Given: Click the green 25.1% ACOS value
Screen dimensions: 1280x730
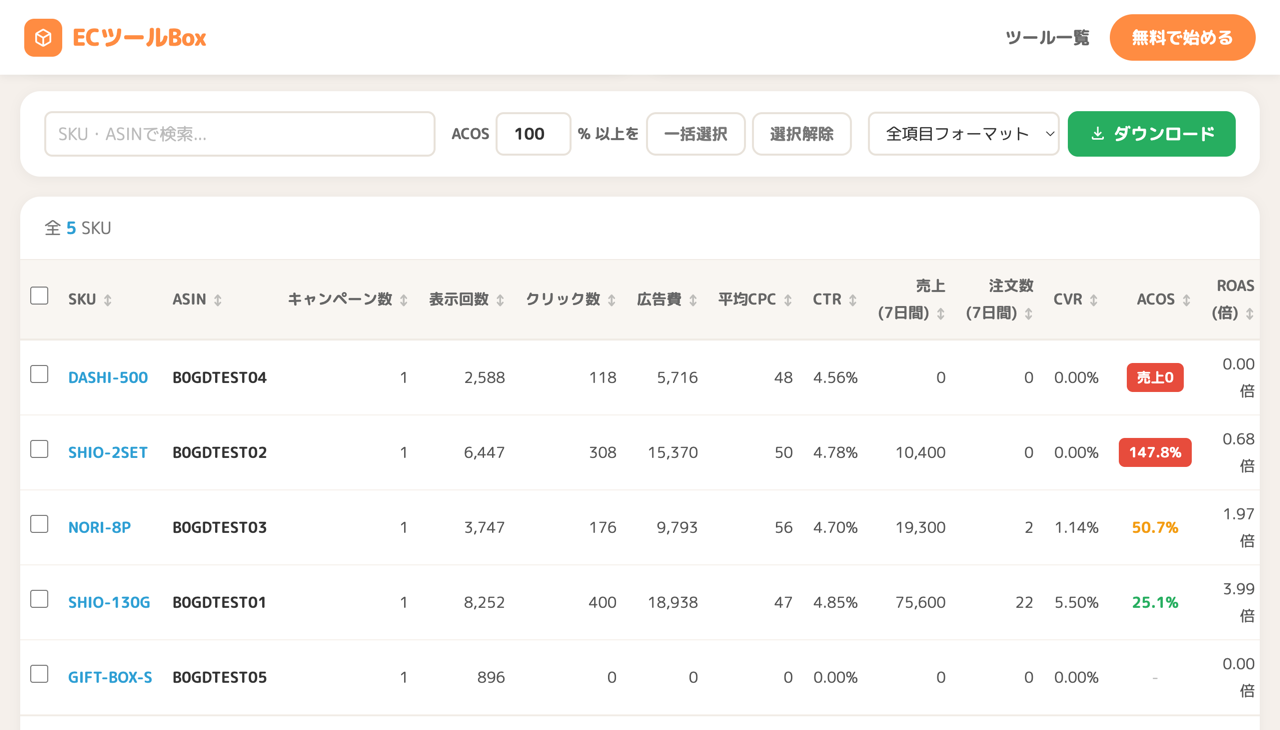Looking at the screenshot, I should [1155, 603].
